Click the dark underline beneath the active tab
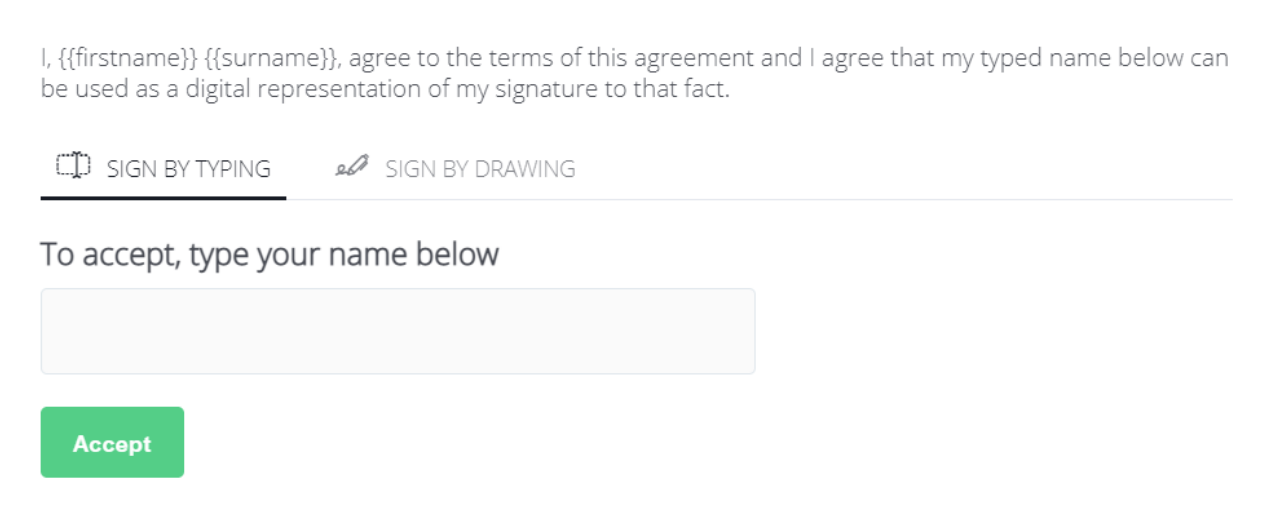 point(163,198)
